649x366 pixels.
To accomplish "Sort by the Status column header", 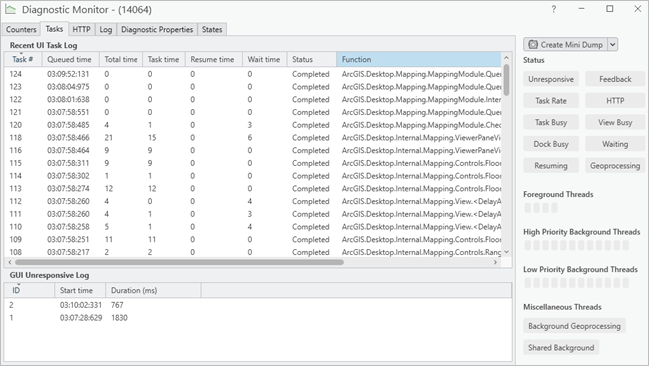I will coord(311,59).
